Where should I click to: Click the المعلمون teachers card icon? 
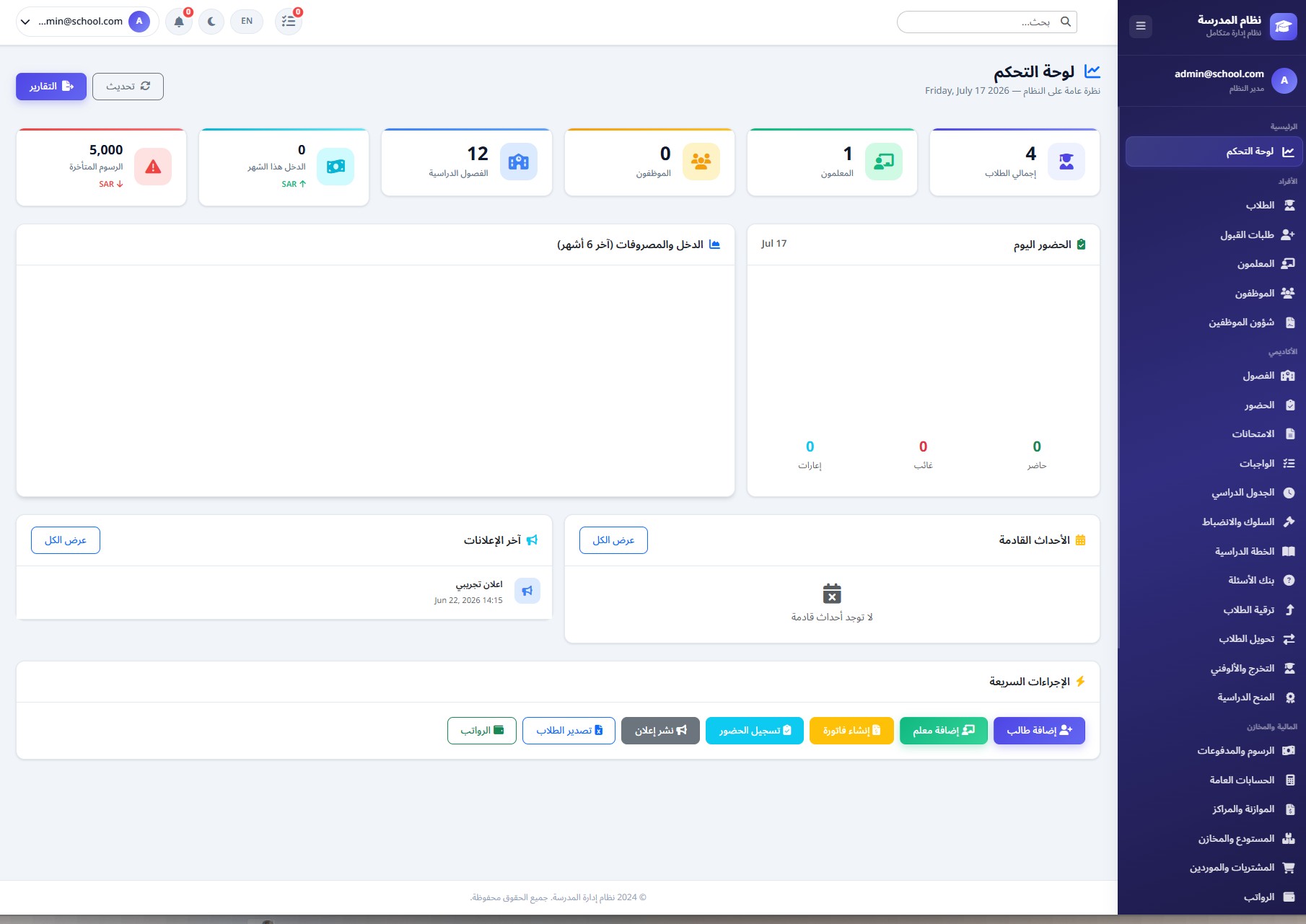883,162
